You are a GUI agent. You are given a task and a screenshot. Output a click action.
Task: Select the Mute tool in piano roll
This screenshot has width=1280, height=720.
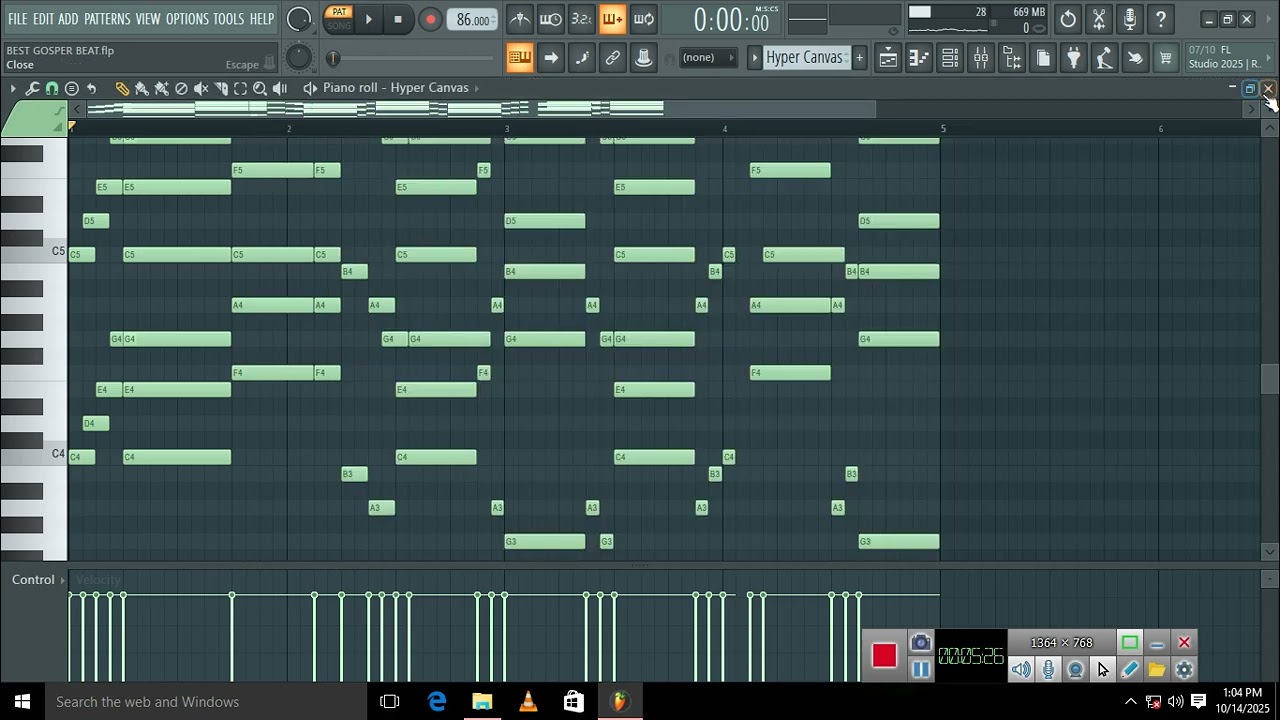click(x=201, y=88)
